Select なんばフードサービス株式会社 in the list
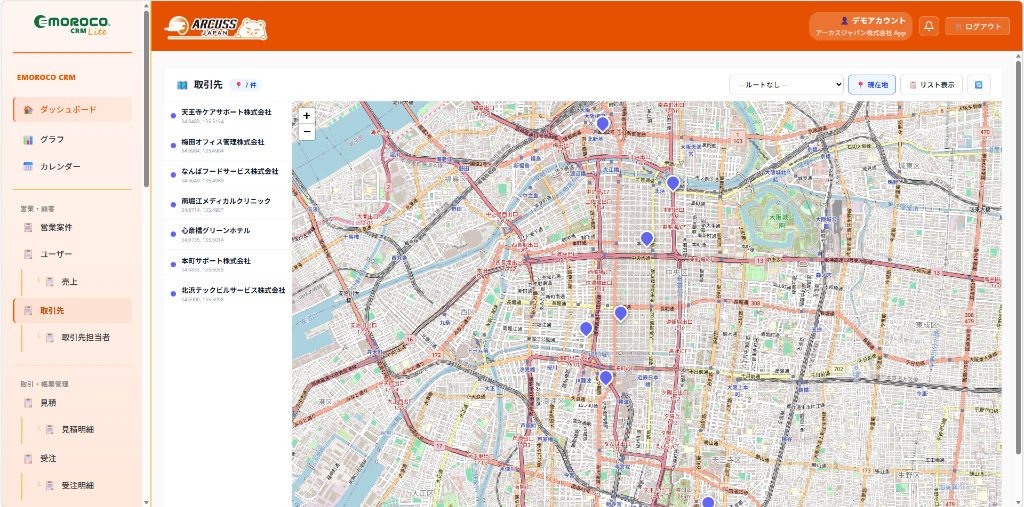 coord(228,174)
